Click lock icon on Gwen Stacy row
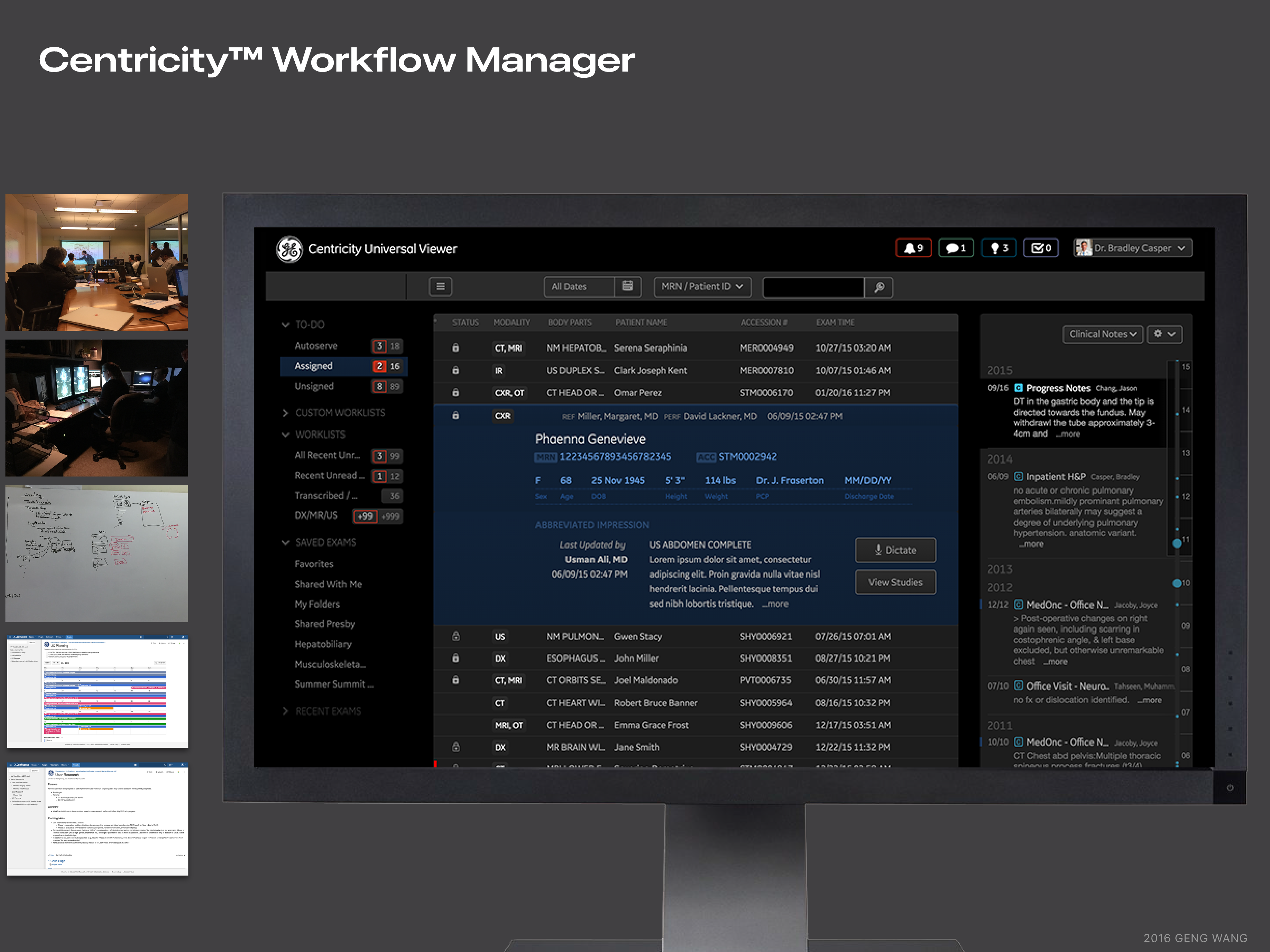1270x952 pixels. (x=456, y=636)
